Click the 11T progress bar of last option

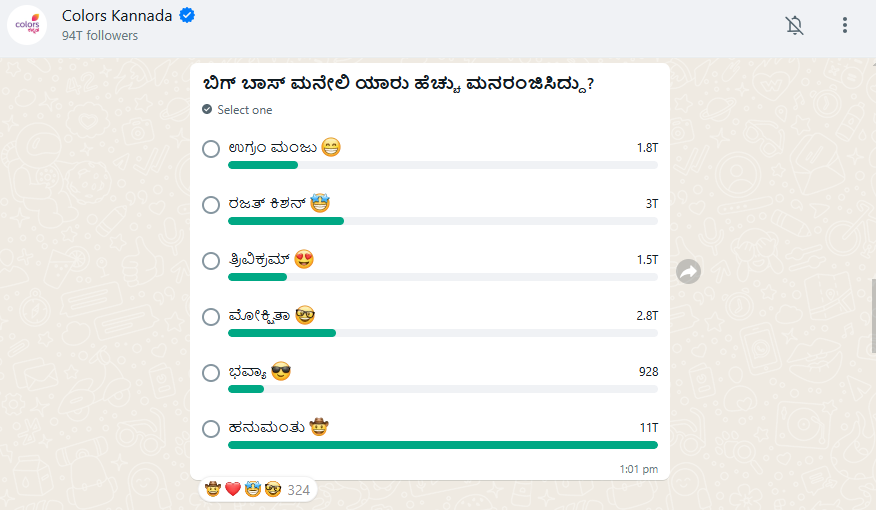click(x=443, y=445)
